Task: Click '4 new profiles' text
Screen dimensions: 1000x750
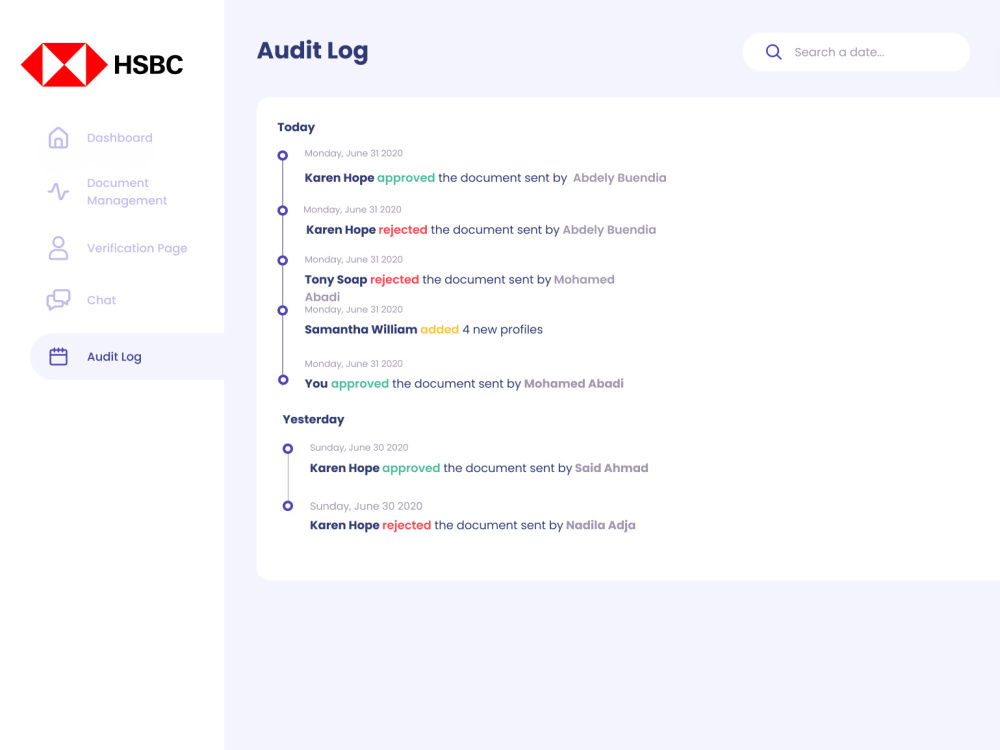Action: [503, 330]
